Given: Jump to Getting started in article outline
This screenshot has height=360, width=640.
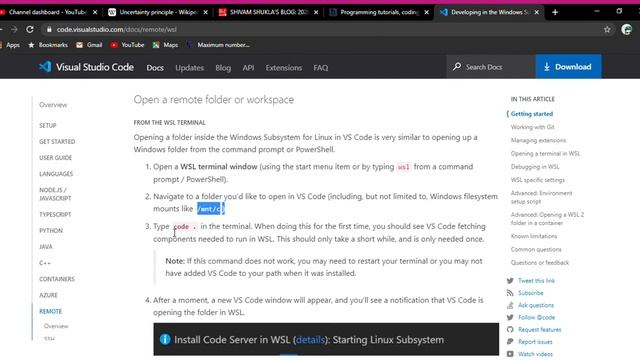Looking at the screenshot, I should (532, 114).
